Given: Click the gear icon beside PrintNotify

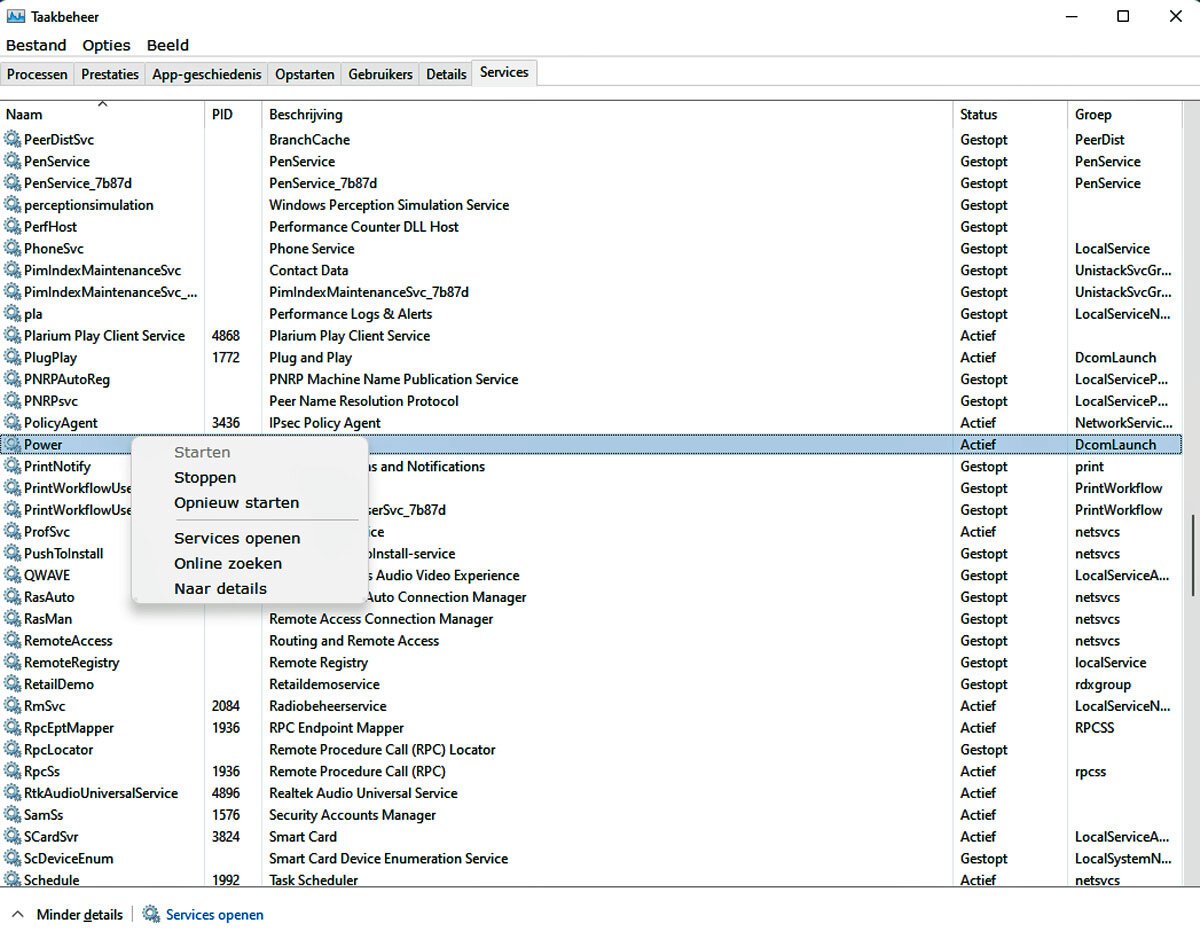Looking at the screenshot, I should click(x=12, y=467).
